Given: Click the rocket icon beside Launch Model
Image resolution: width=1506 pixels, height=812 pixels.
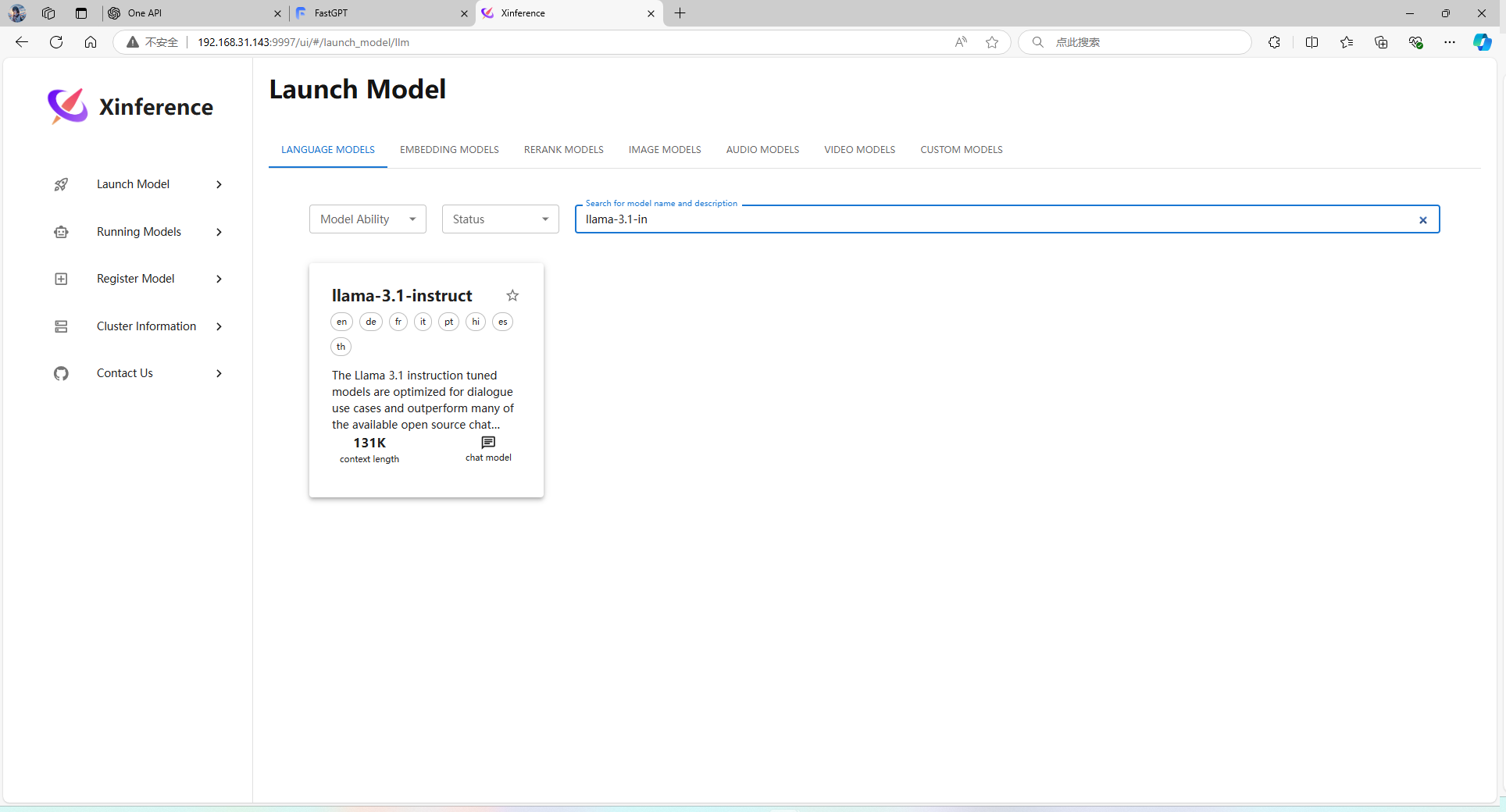Looking at the screenshot, I should [x=61, y=184].
